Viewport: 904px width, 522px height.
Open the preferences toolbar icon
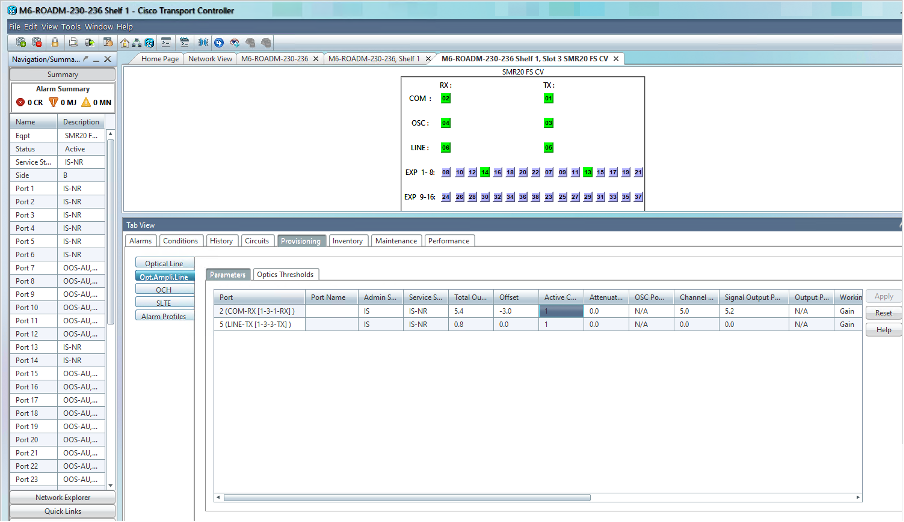[x=107, y=42]
